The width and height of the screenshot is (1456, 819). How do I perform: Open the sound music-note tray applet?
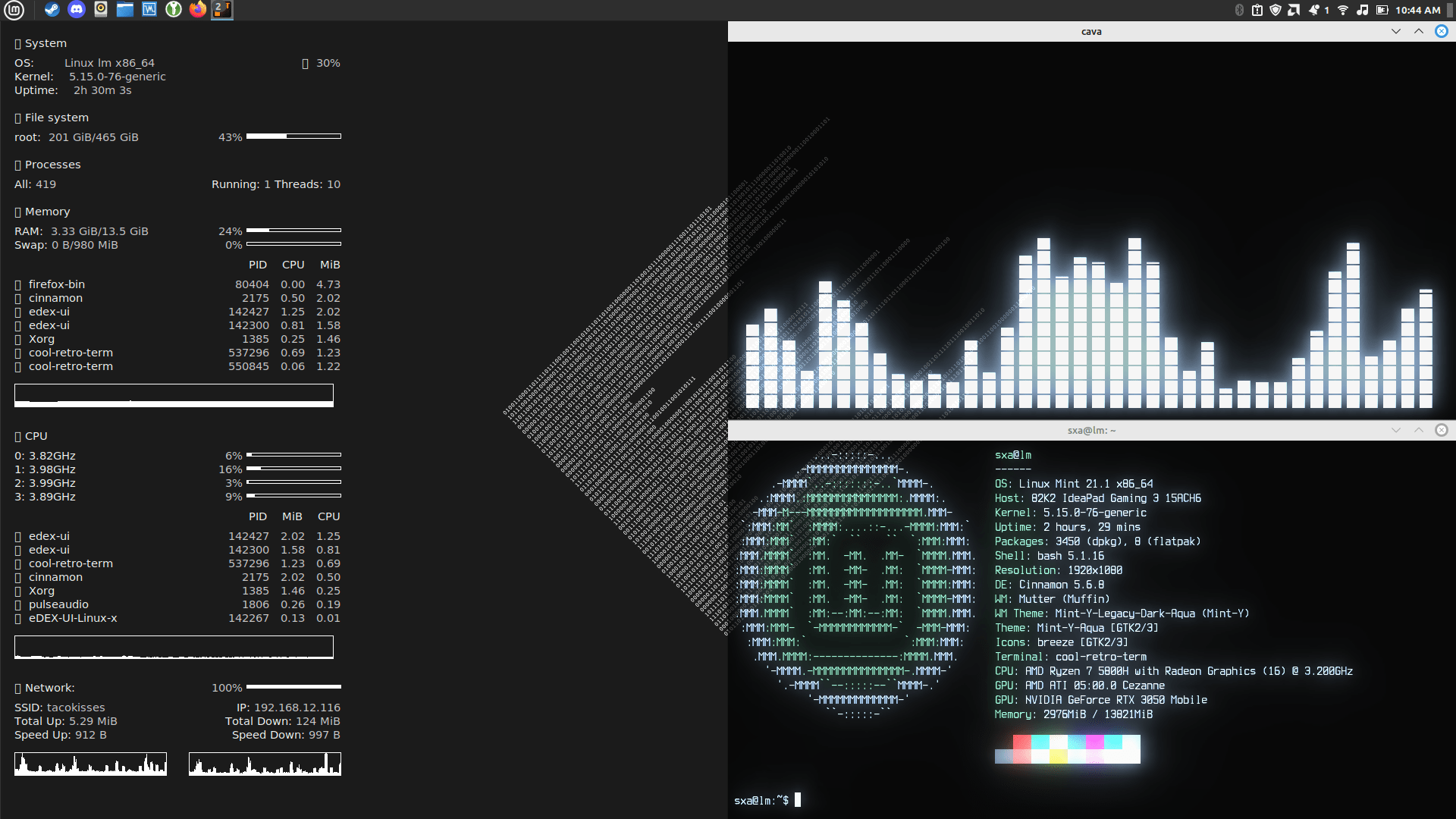click(x=1363, y=10)
